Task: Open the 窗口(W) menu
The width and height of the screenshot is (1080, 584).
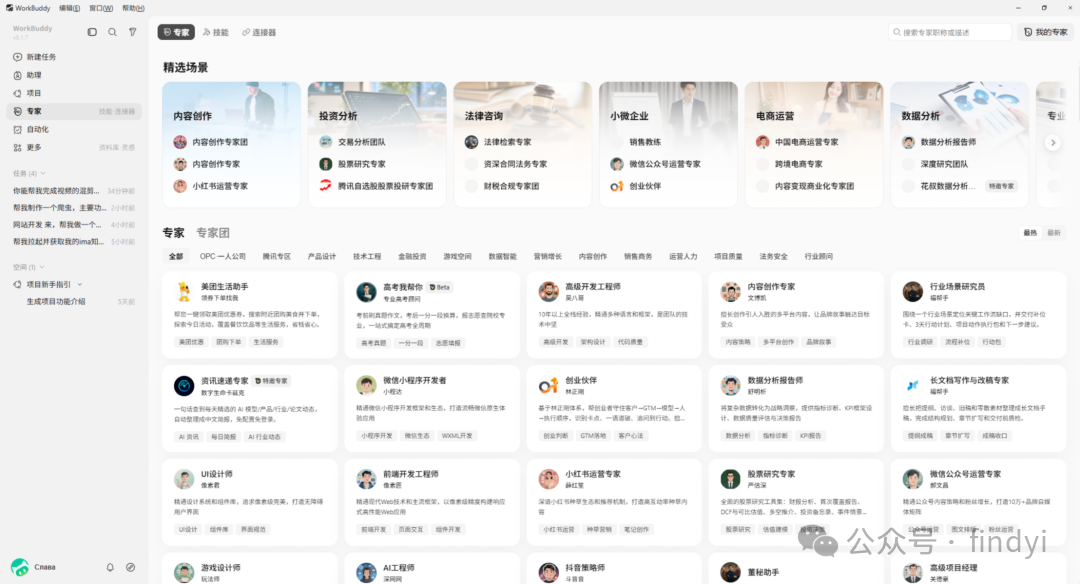Action: tap(101, 8)
